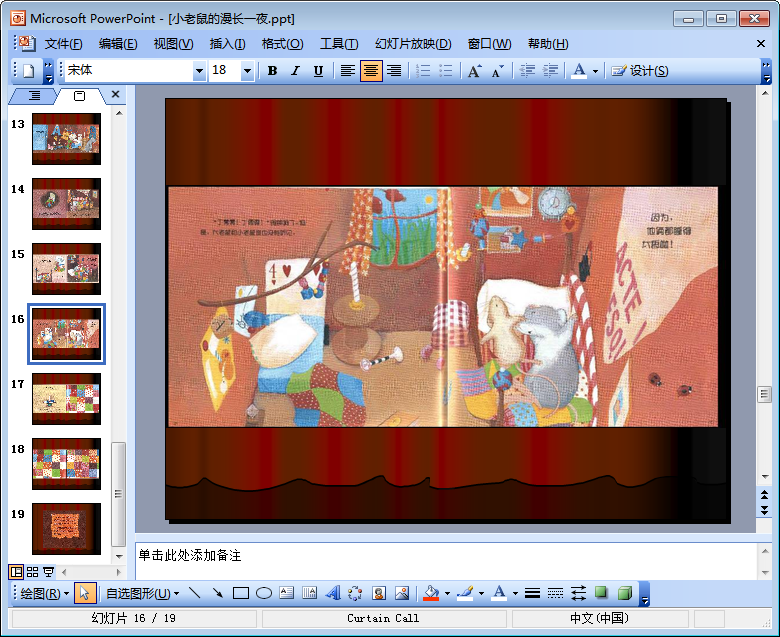Insert diagram or organization chart
This screenshot has height=637, width=780.
pos(355,593)
